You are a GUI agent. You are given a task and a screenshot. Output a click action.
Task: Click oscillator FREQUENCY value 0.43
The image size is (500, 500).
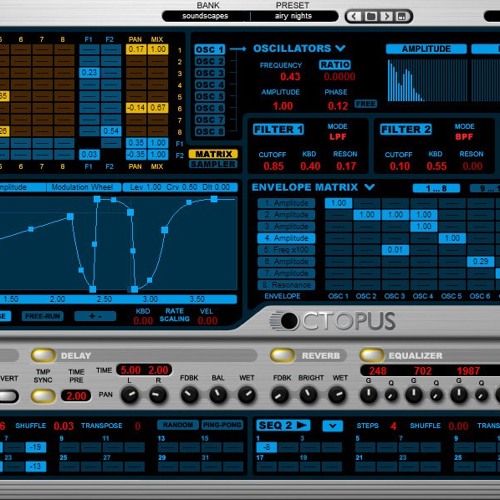[290, 77]
